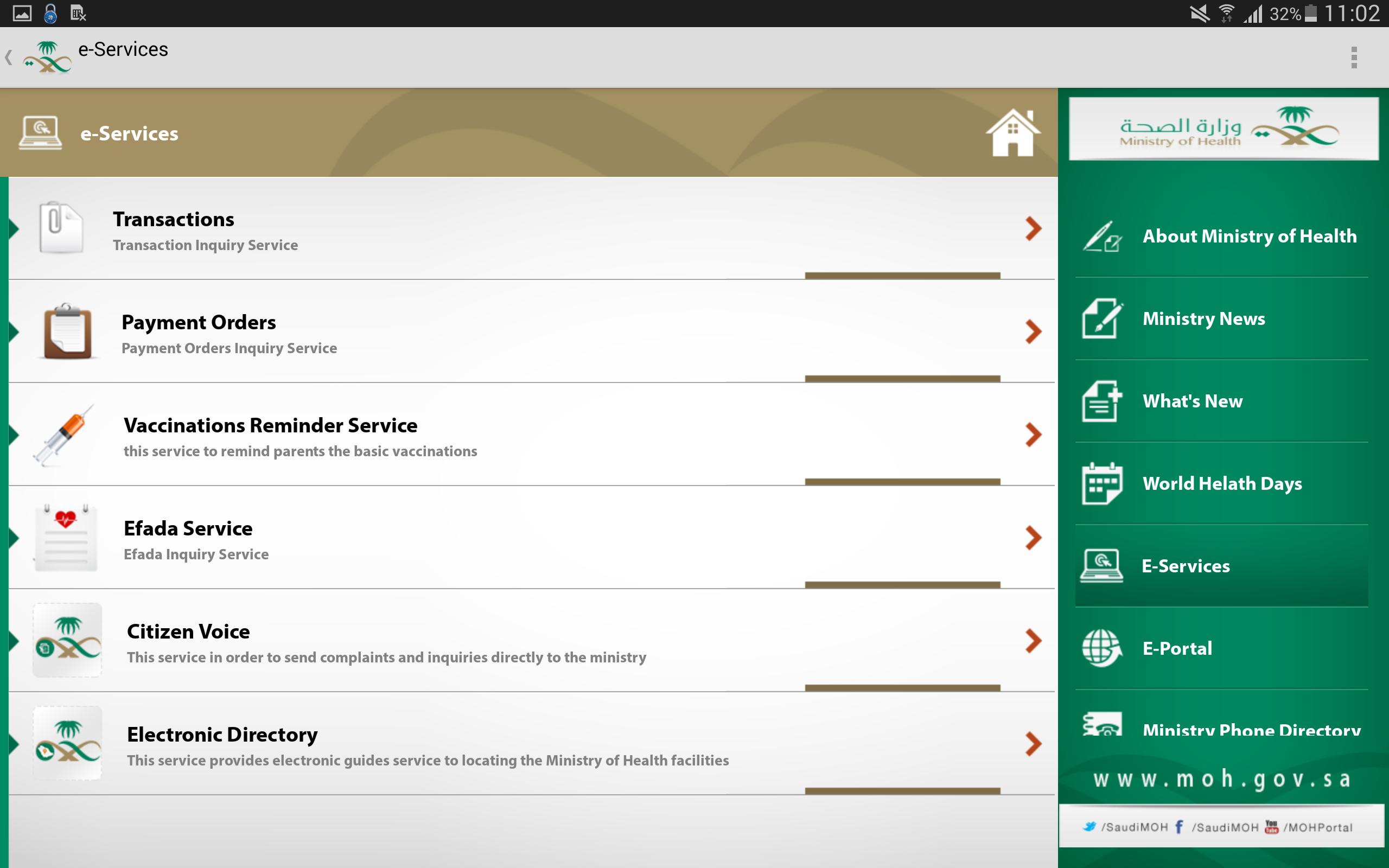Tap the E-Services laptop icon in sidebar
This screenshot has width=1389, height=868.
coord(1101,565)
